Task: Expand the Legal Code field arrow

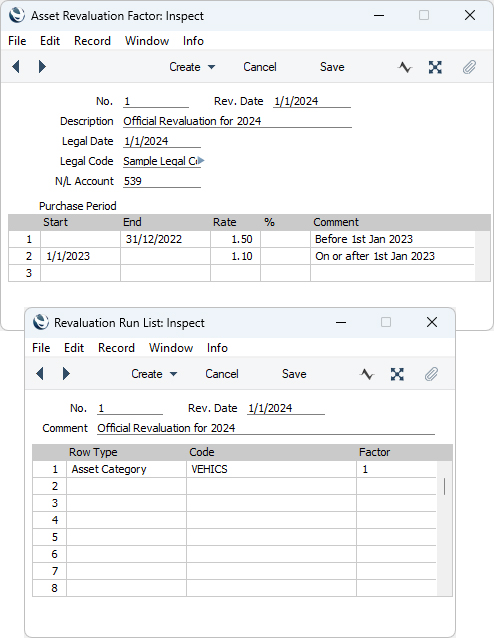Action: (201, 161)
